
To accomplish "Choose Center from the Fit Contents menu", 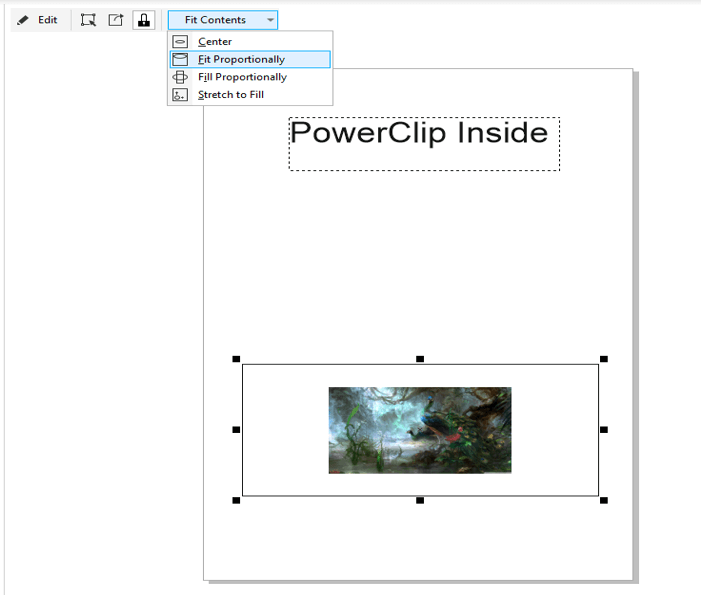I will [250, 42].
